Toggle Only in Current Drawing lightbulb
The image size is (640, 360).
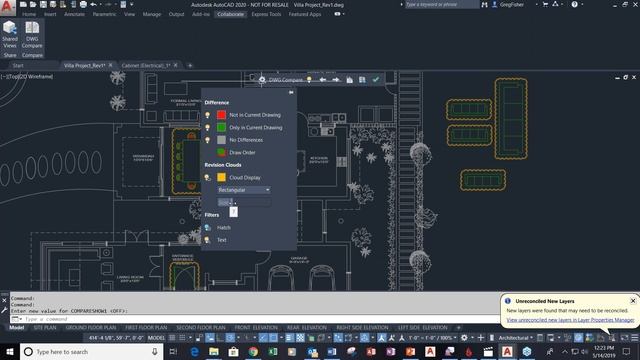[207, 128]
